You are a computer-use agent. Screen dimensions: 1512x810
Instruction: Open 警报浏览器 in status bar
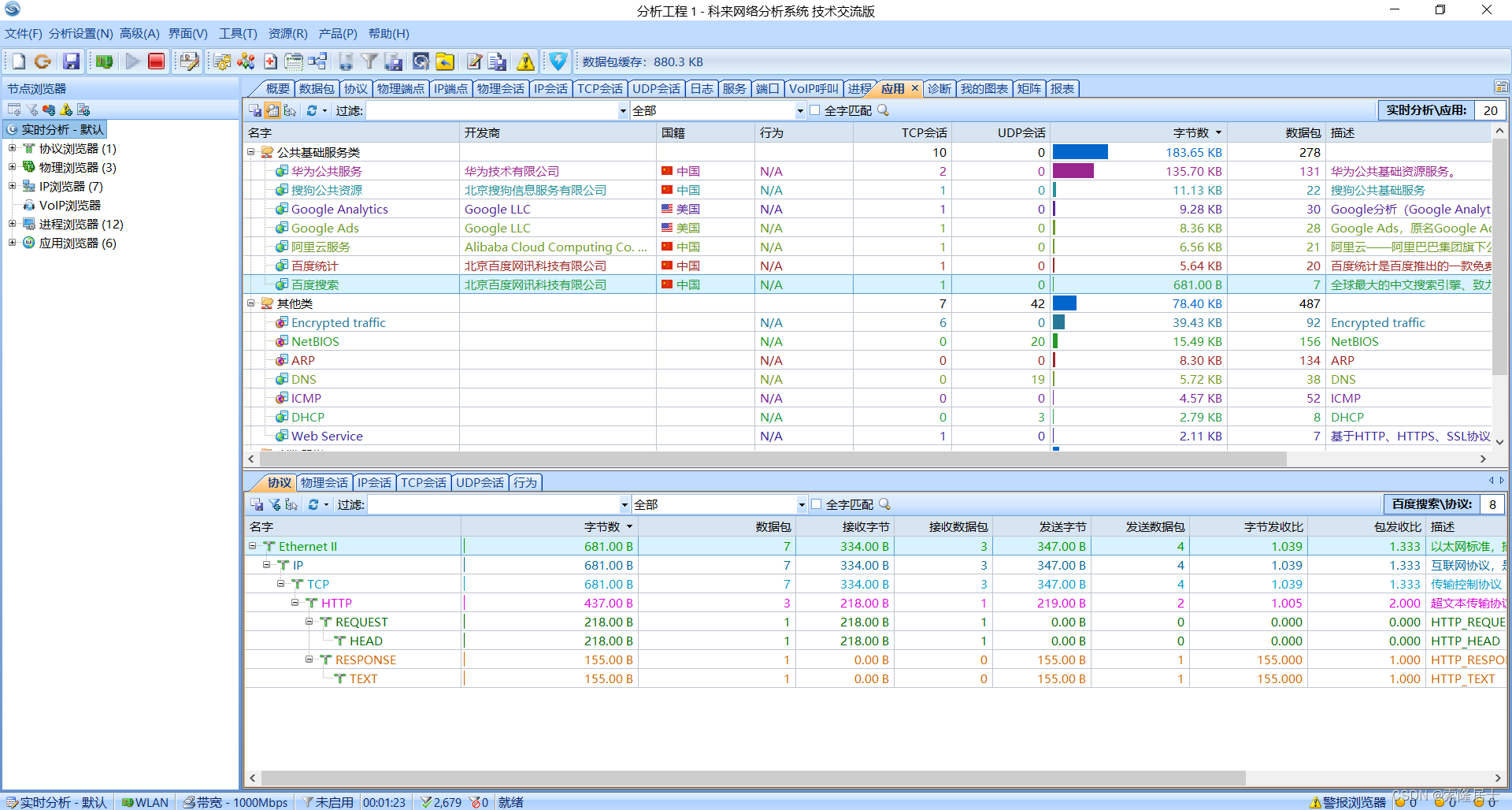pos(1347,802)
